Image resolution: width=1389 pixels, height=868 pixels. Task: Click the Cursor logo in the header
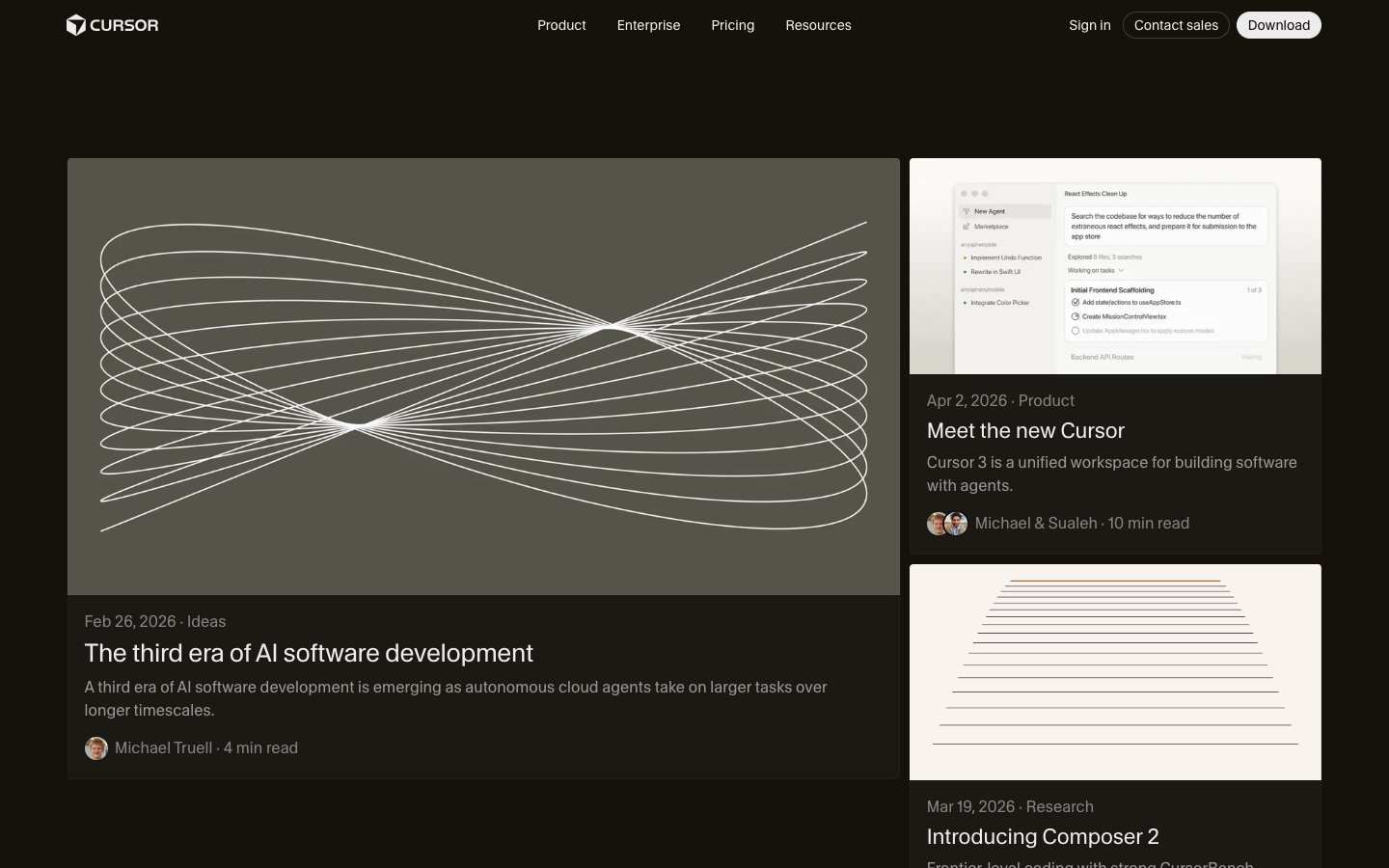tap(112, 25)
